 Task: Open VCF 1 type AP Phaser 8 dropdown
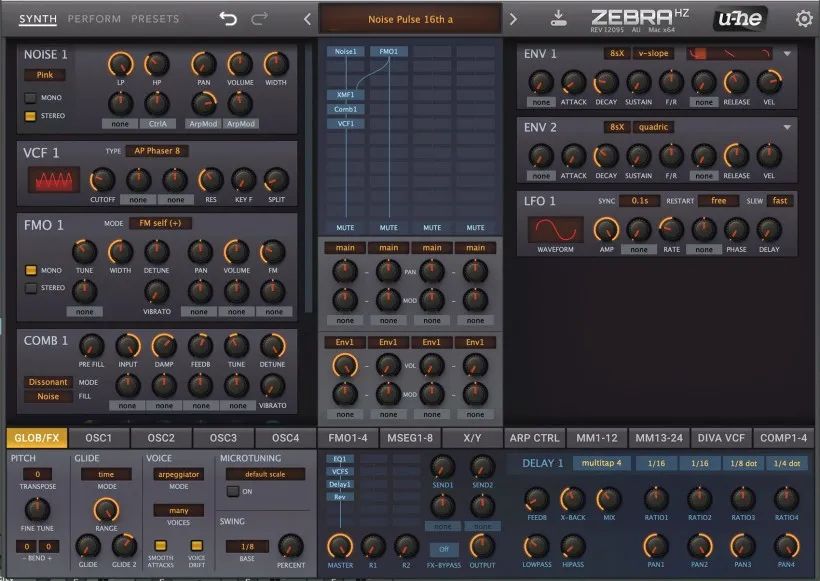point(157,151)
